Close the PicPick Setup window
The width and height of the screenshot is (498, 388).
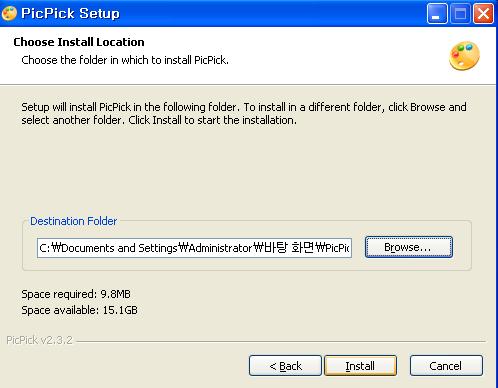483,14
